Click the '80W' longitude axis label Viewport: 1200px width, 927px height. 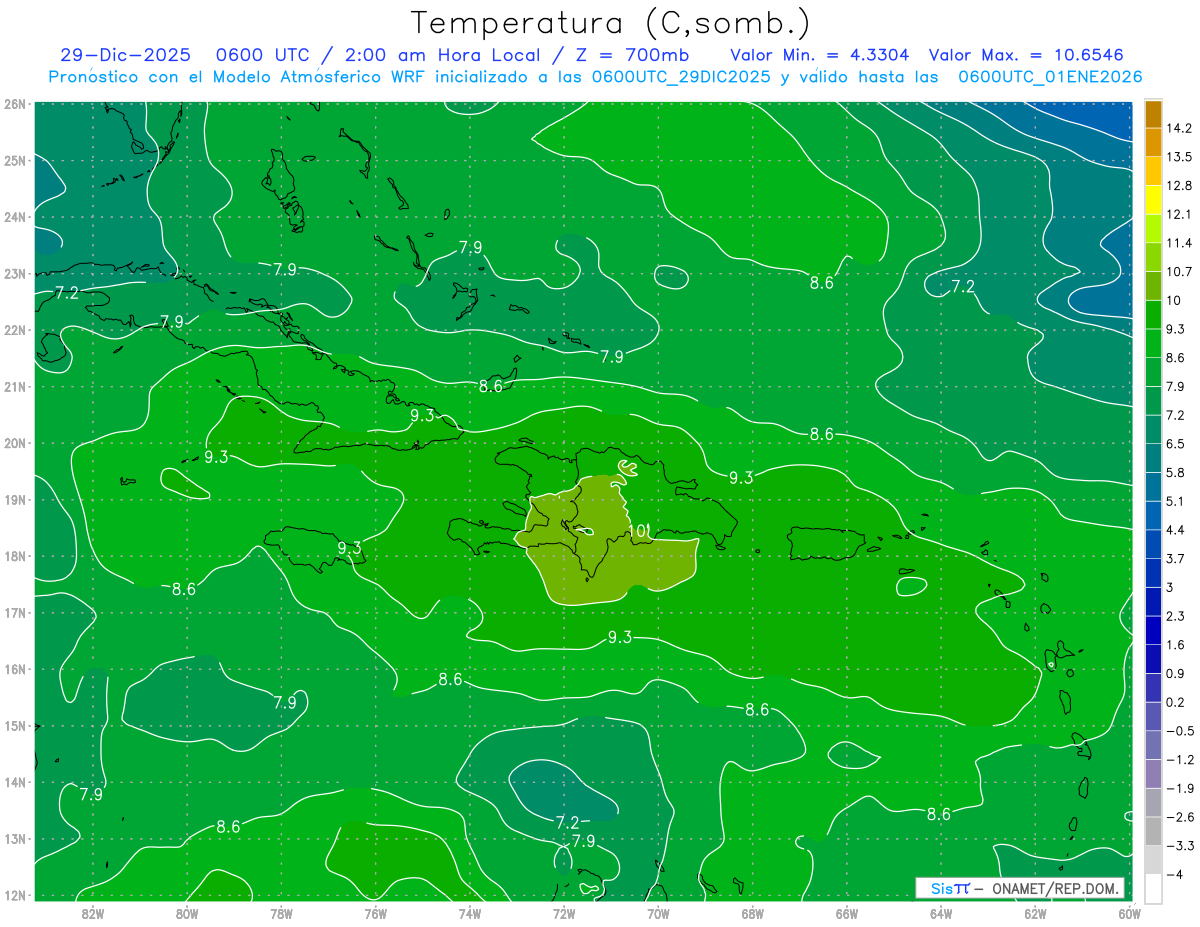pyautogui.click(x=186, y=913)
